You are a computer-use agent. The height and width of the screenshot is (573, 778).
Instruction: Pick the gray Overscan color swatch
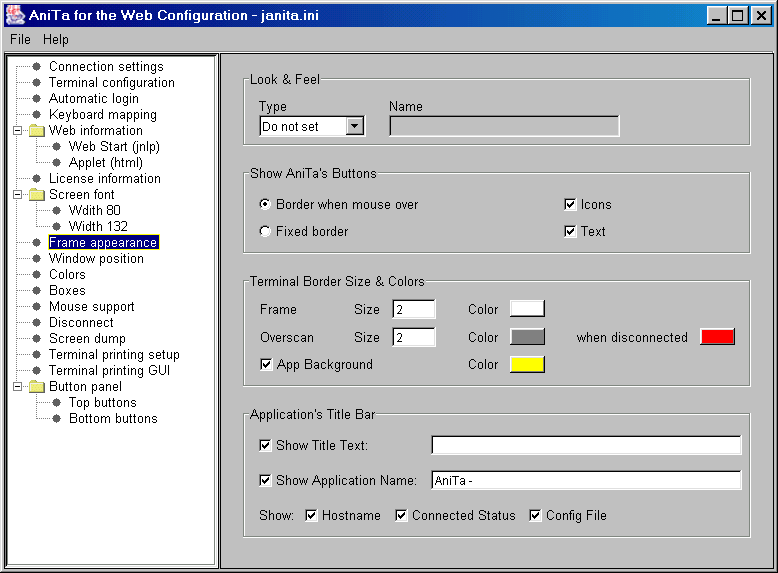click(527, 336)
